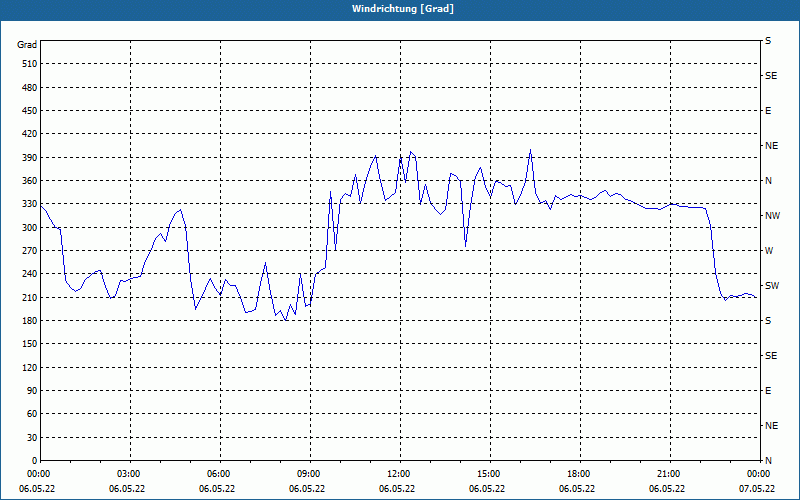Click the 330 y-axis value
The image size is (800, 500).
(x=30, y=204)
